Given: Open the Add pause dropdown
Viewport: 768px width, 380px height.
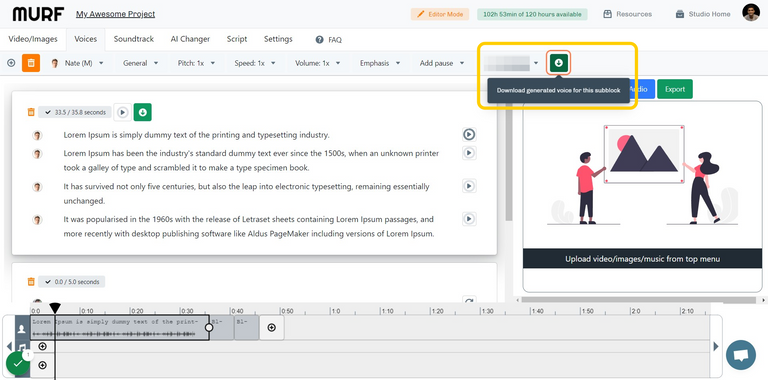Looking at the screenshot, I should 442,63.
